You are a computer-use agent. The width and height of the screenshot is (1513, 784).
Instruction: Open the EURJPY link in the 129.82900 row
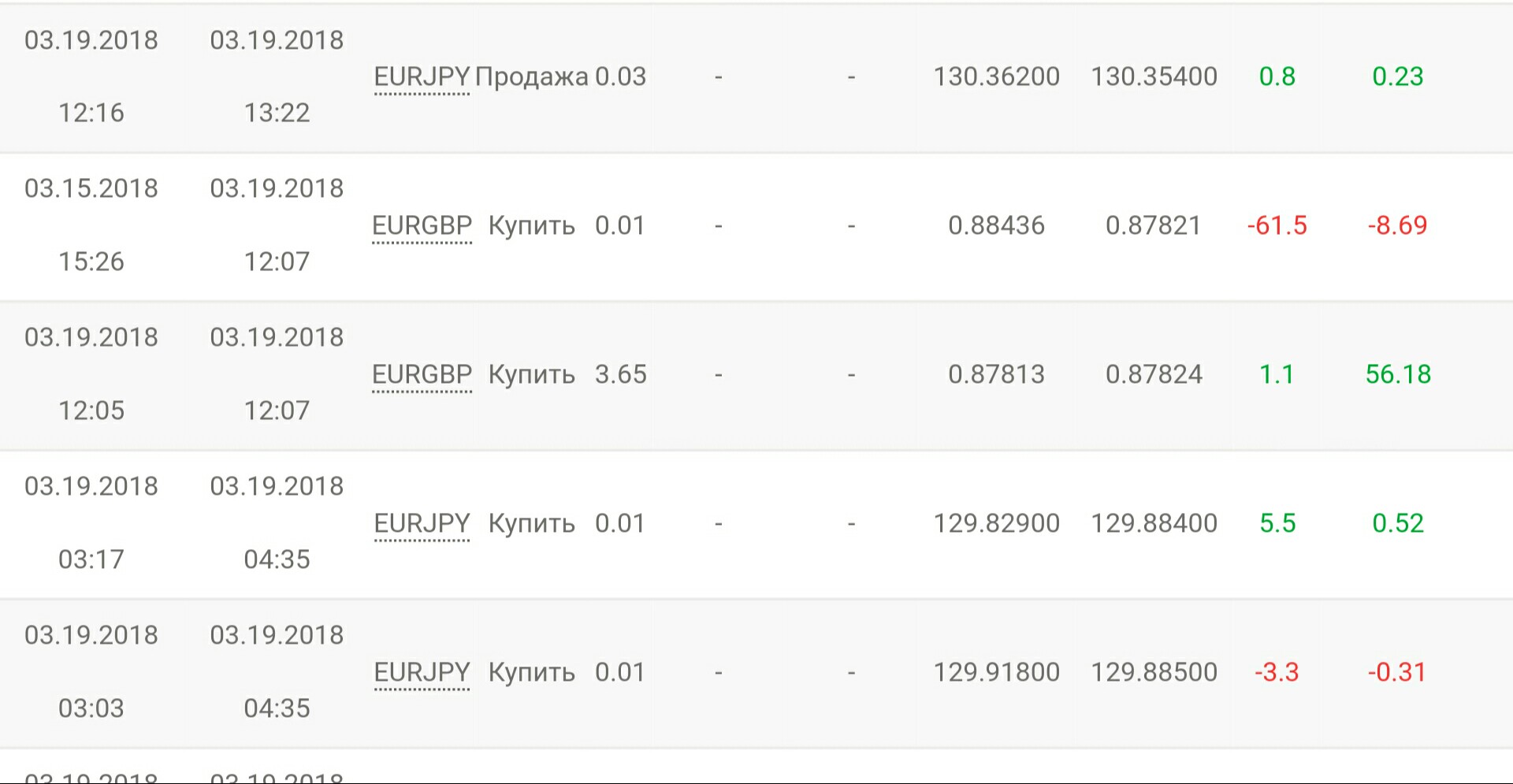pyautogui.click(x=422, y=523)
